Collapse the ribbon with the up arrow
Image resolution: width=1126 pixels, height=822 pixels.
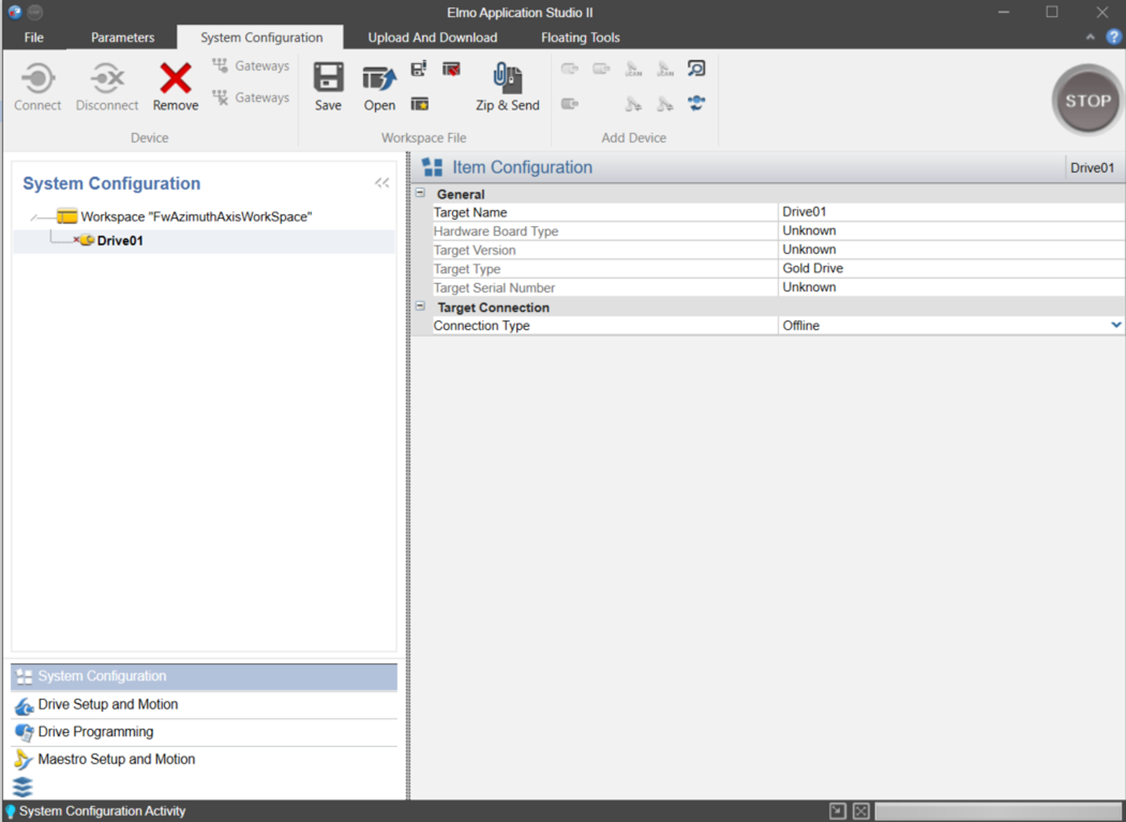1090,37
